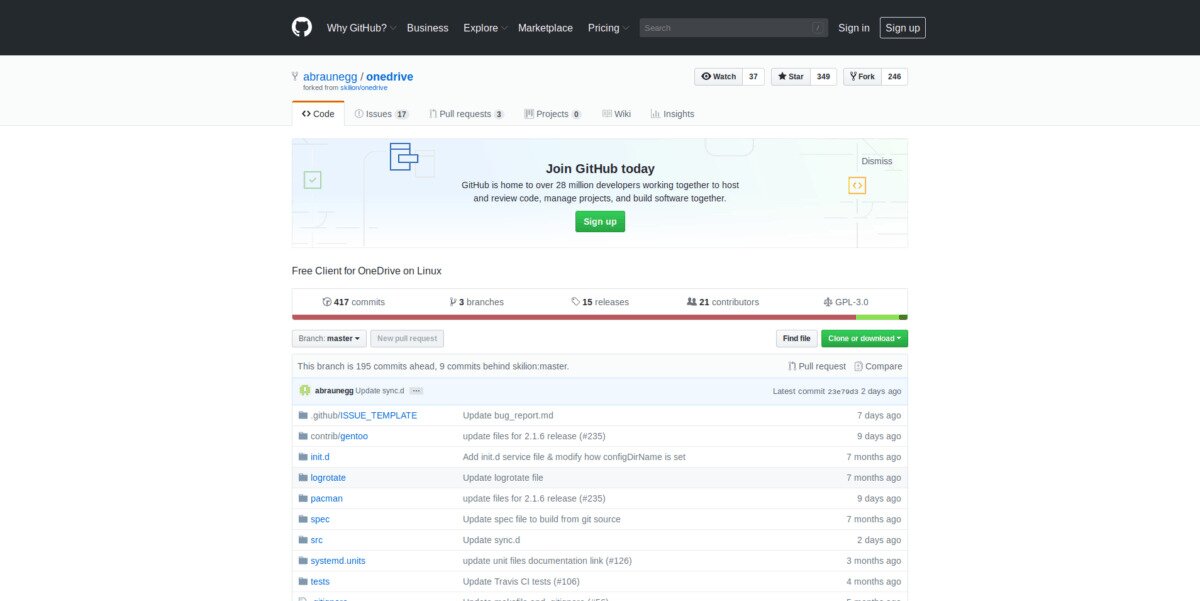
Task: Click the GitHub Octocat logo
Action: coord(302,27)
